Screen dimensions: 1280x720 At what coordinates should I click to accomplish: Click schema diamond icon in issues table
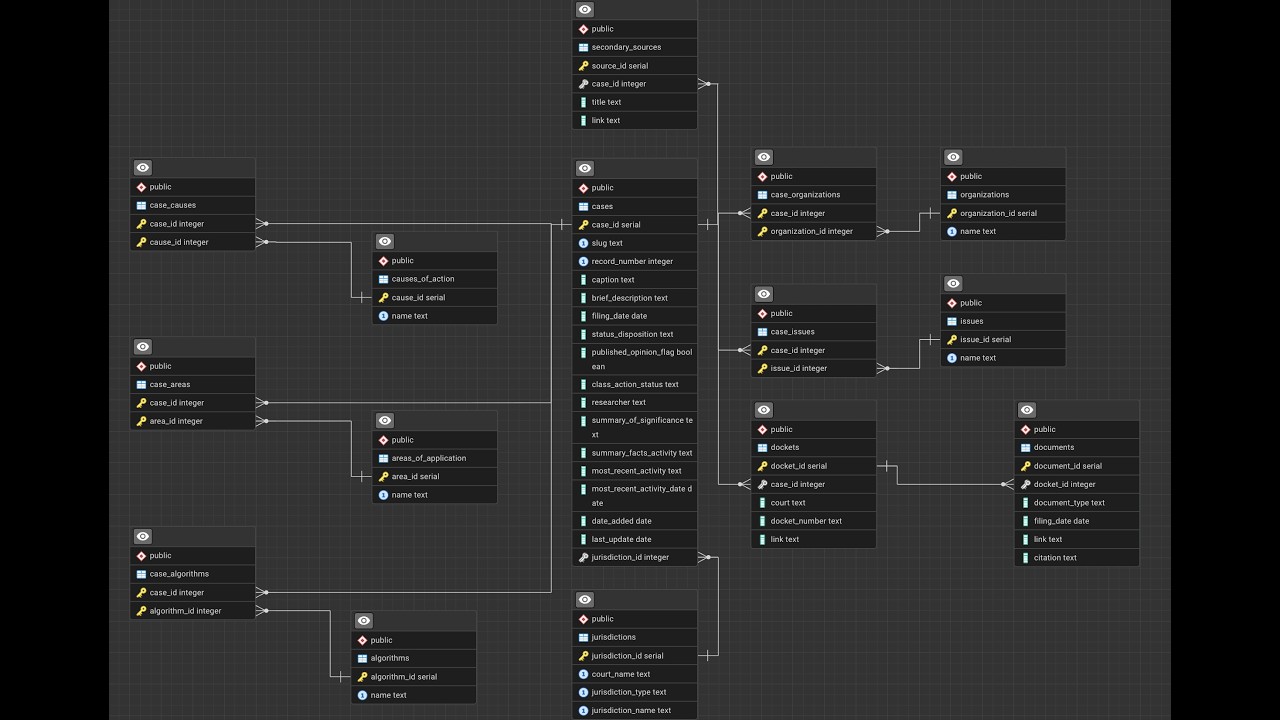(951, 303)
